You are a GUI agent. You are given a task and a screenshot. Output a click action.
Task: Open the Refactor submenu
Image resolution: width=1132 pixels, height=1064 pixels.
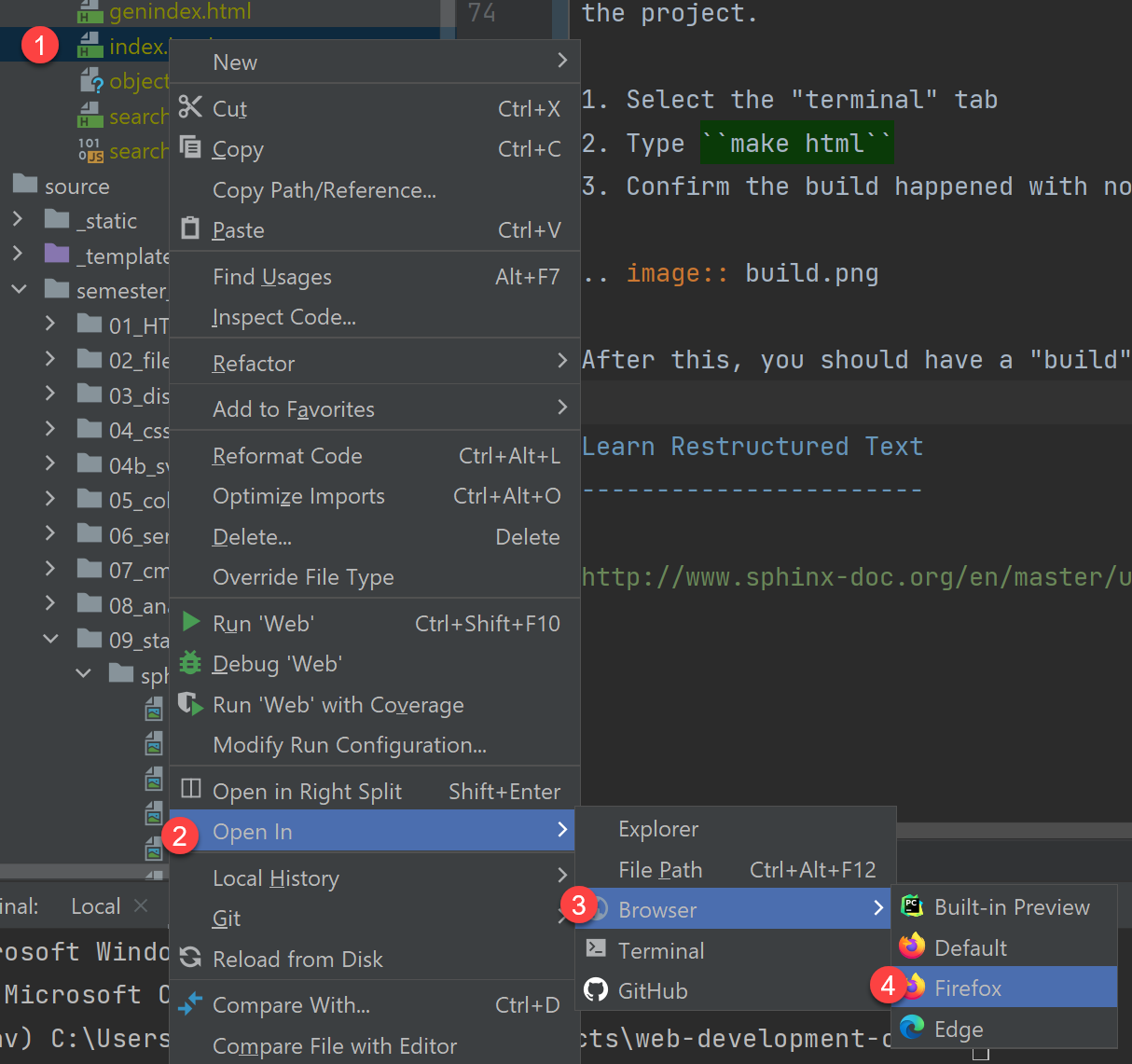tap(374, 363)
